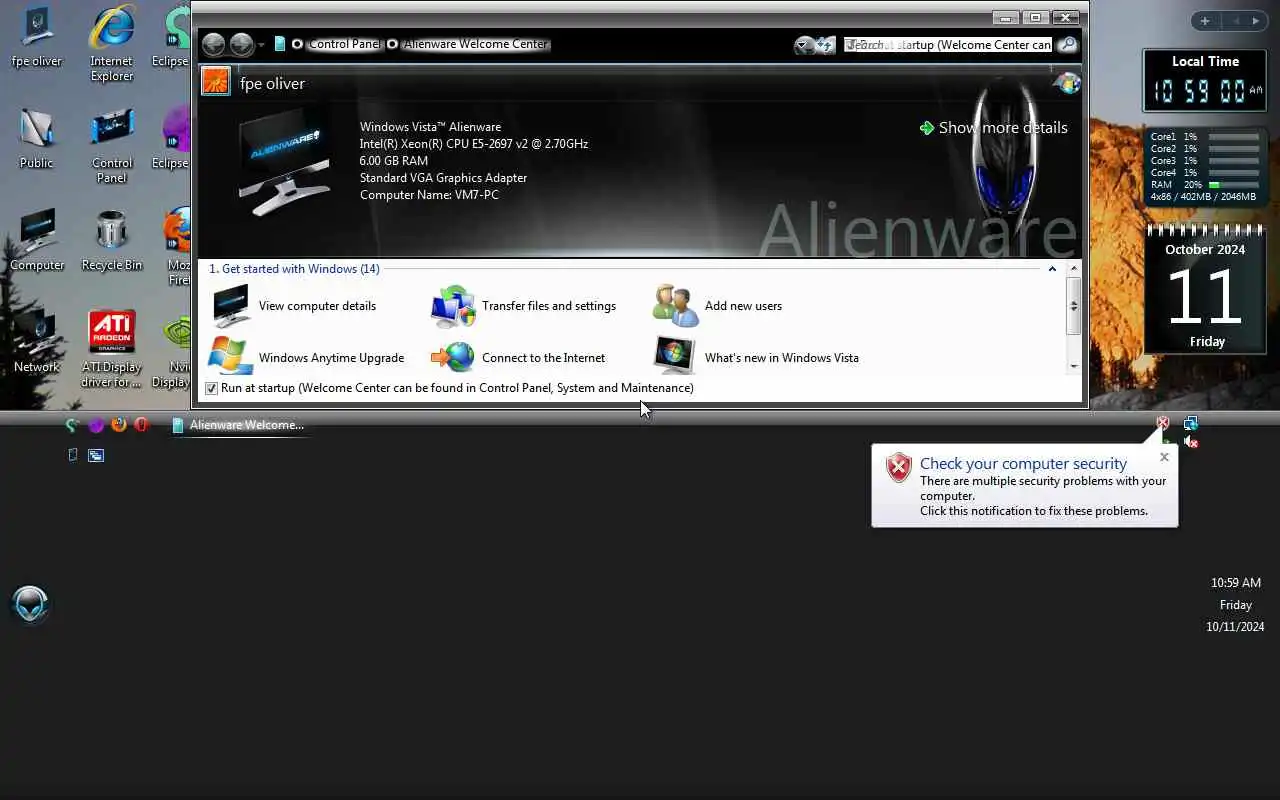The height and width of the screenshot is (800, 1280).
Task: Click the Welcome Center back arrow
Action: pyautogui.click(x=213, y=44)
